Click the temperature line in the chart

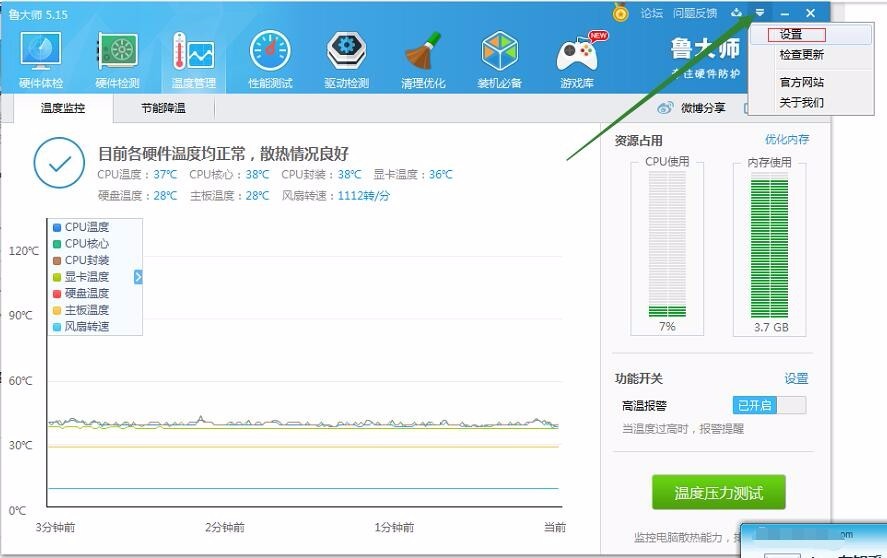click(x=303, y=423)
